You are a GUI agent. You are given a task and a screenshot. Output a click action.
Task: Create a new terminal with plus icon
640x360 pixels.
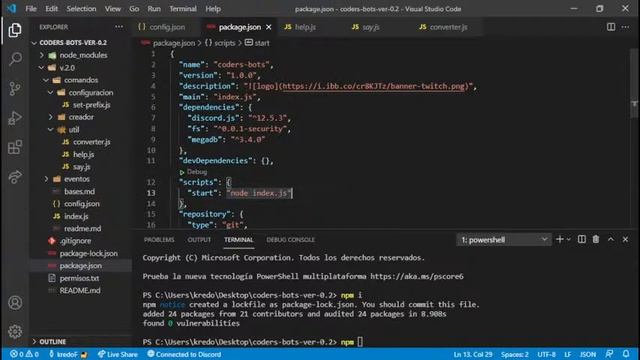pyautogui.click(x=560, y=240)
